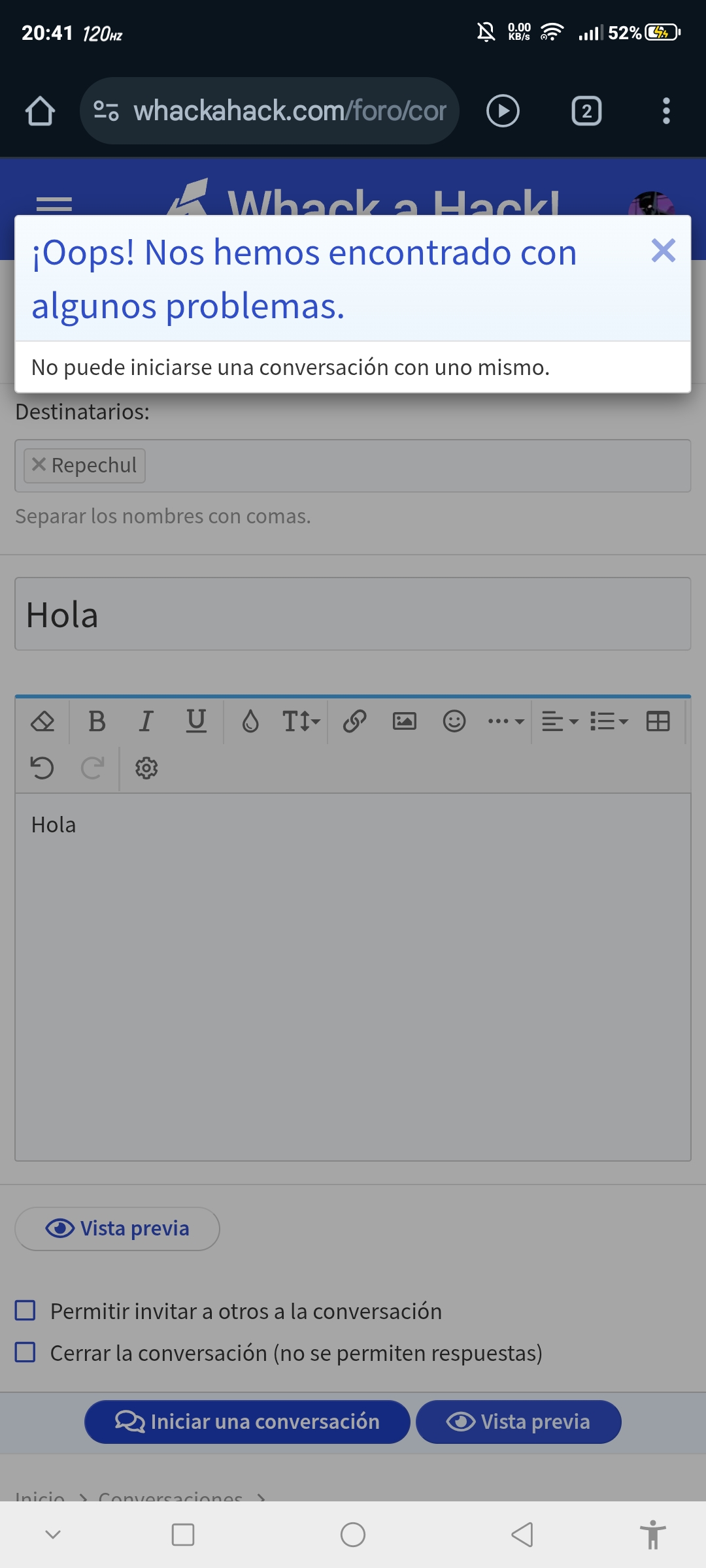Select the remove formatting eraser tool
Viewport: 706px width, 1568px height.
[x=42, y=722]
